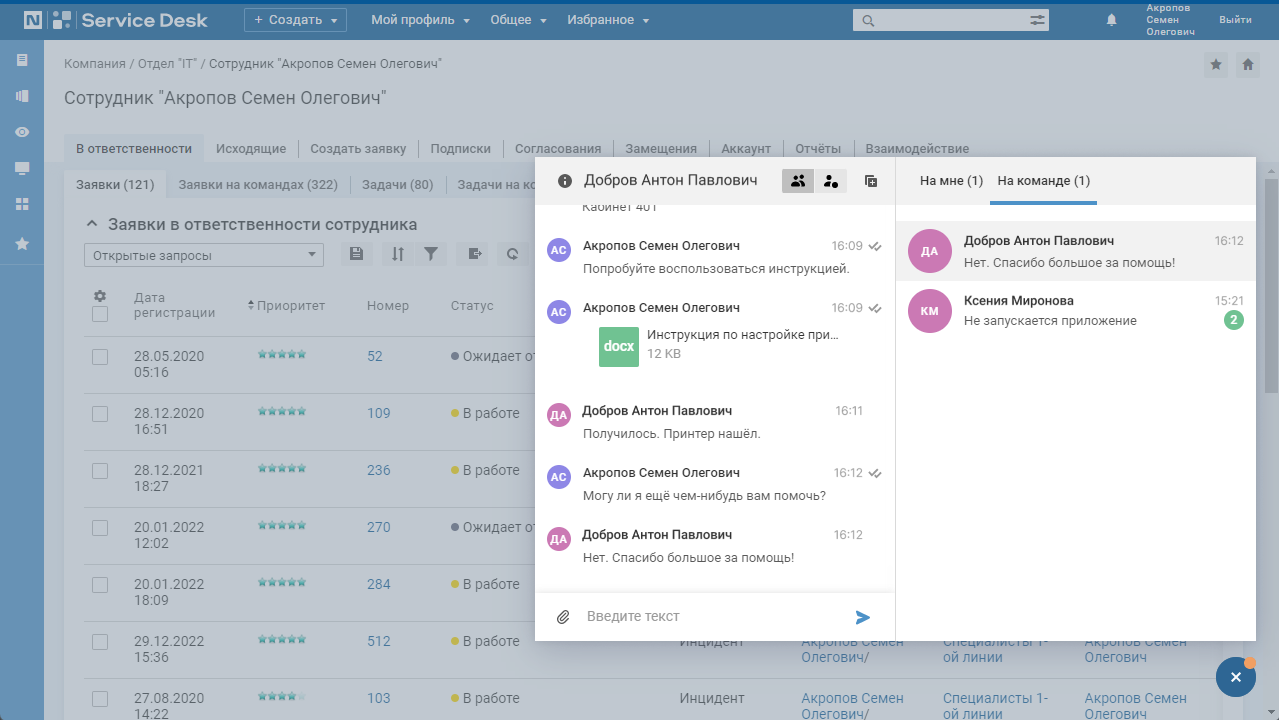
Task: Open the Задачи (80) tab
Action: click(397, 184)
